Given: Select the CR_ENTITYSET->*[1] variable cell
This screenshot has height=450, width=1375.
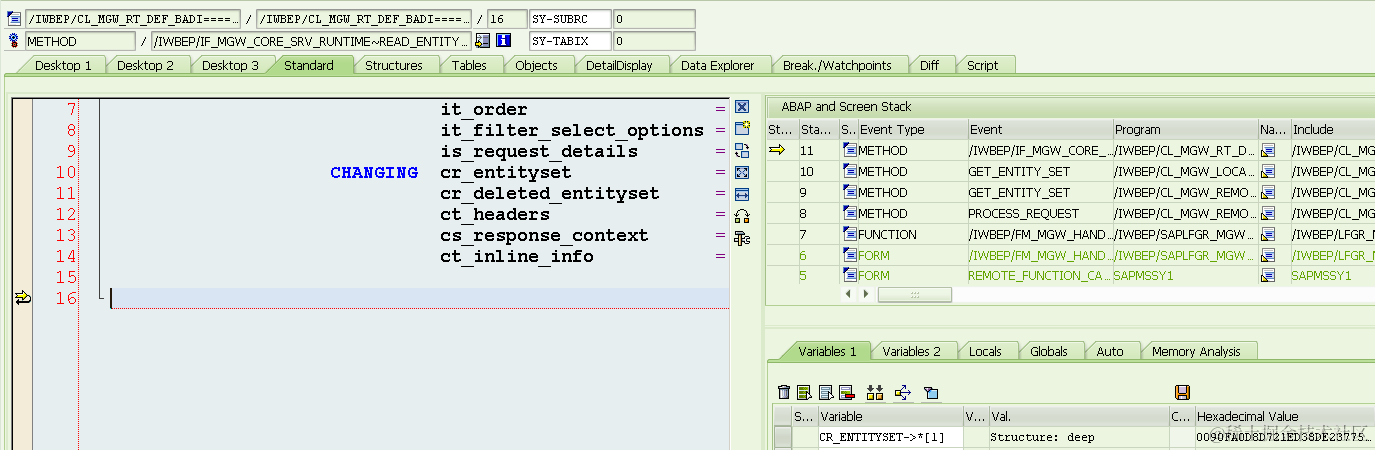Looking at the screenshot, I should click(889, 437).
